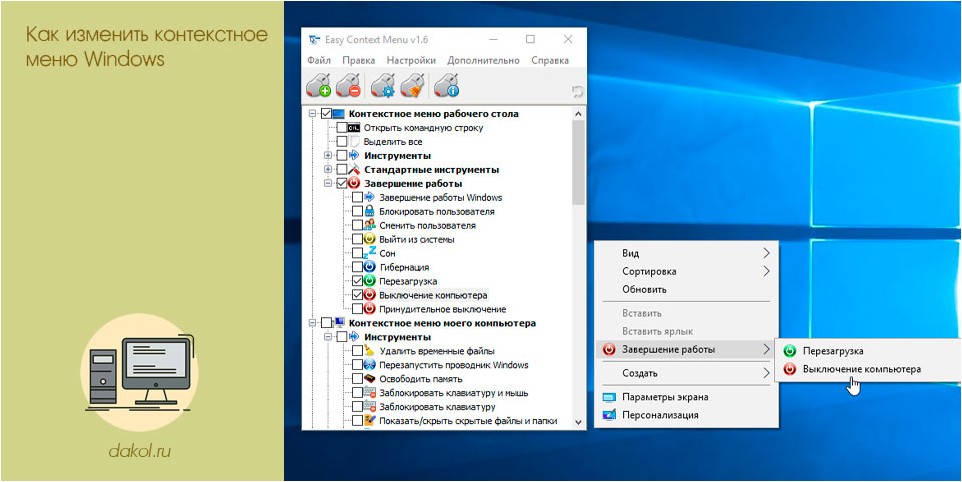Click the scrollbar up arrow in tree list
This screenshot has height=482, width=962.
point(578,113)
